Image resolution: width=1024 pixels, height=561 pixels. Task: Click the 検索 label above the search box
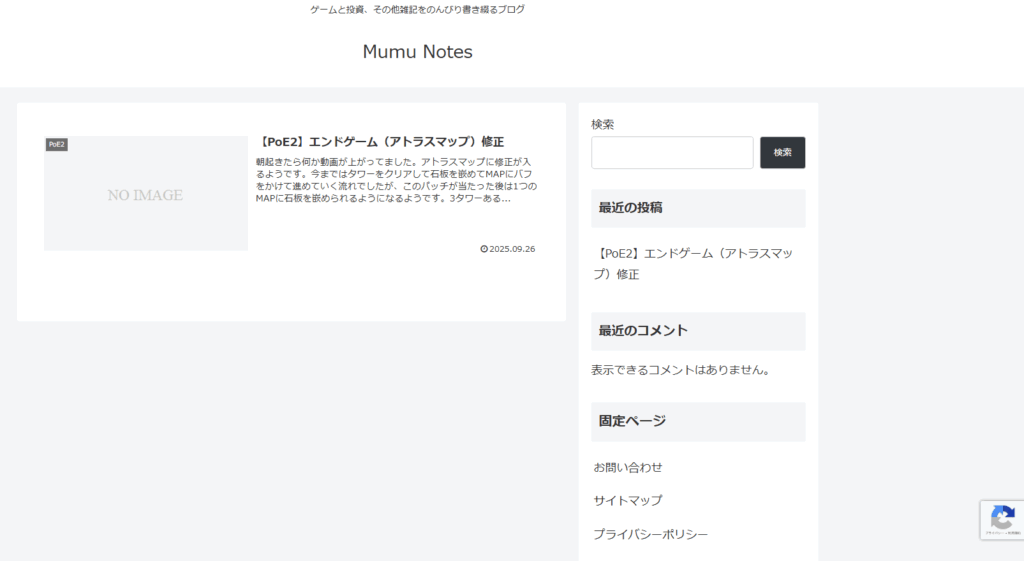[603, 124]
